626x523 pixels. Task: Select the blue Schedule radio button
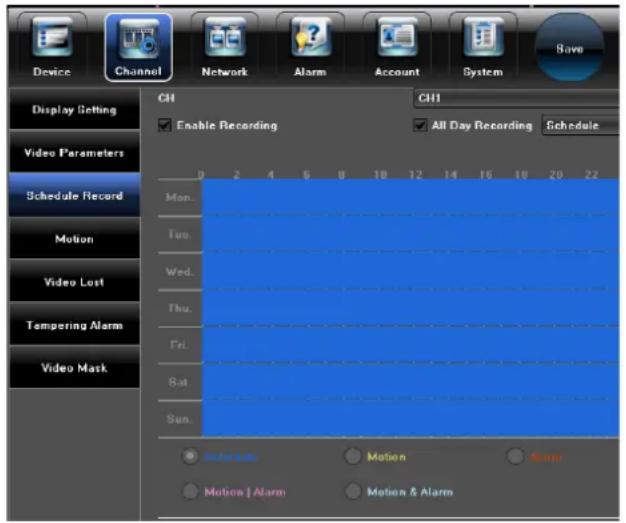[x=190, y=456]
